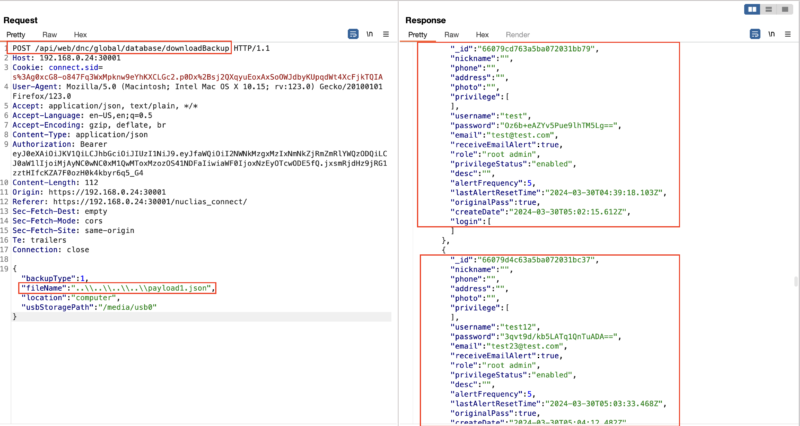
Task: Select the Hex tab in Request panel
Action: tap(78, 34)
